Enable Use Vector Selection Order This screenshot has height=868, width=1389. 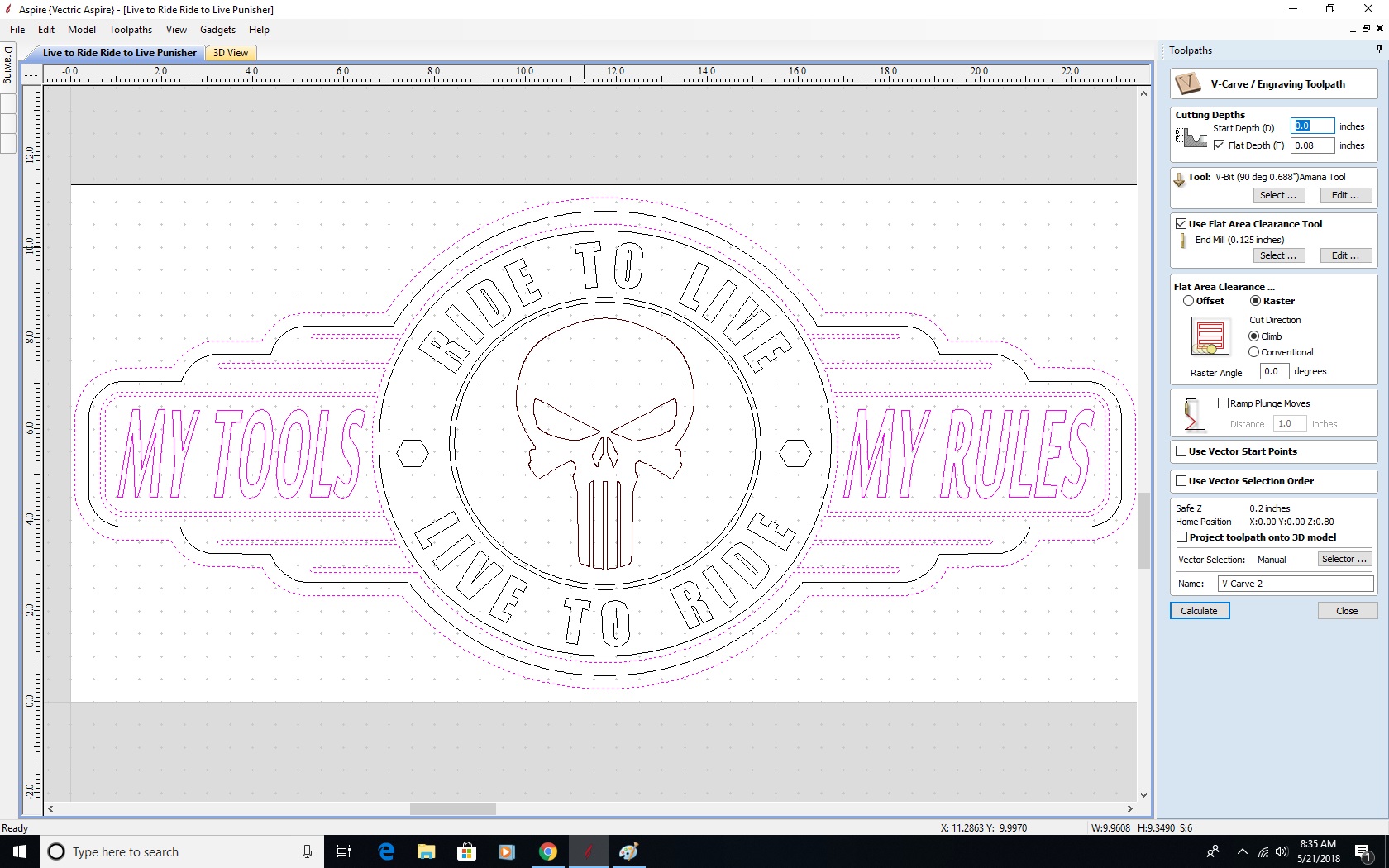[x=1181, y=481]
